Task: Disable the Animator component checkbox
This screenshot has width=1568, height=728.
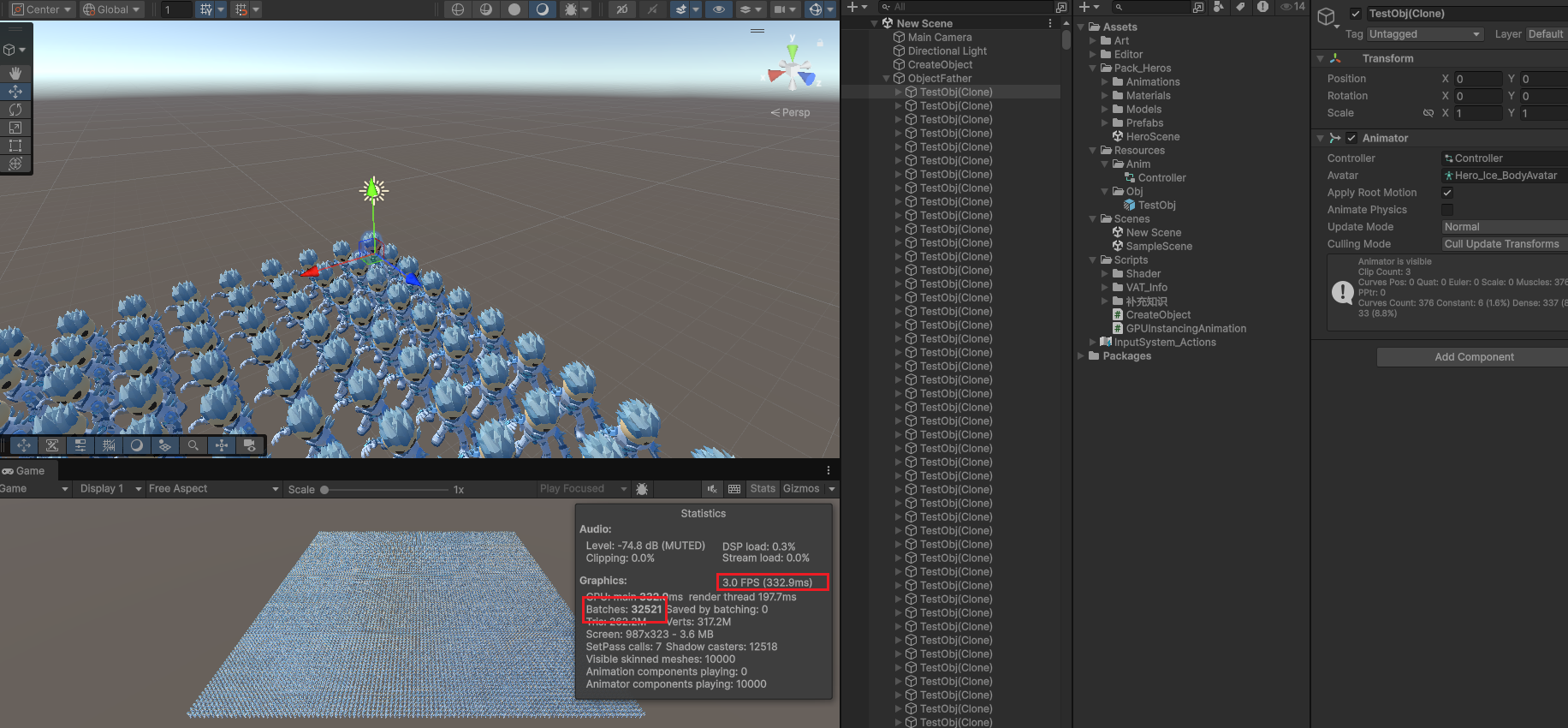Action: coord(1351,138)
